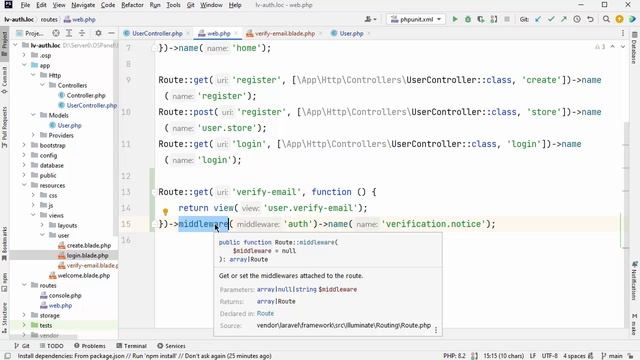Toggle the npm tool window

click(x=4, y=282)
